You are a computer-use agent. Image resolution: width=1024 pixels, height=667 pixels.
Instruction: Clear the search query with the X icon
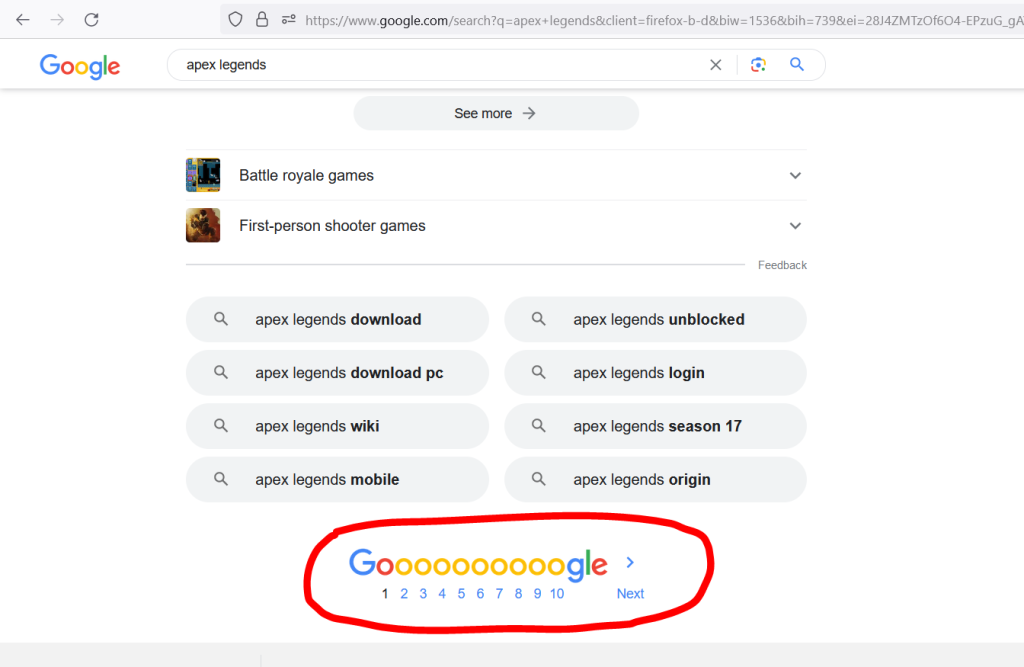pyautogui.click(x=716, y=64)
